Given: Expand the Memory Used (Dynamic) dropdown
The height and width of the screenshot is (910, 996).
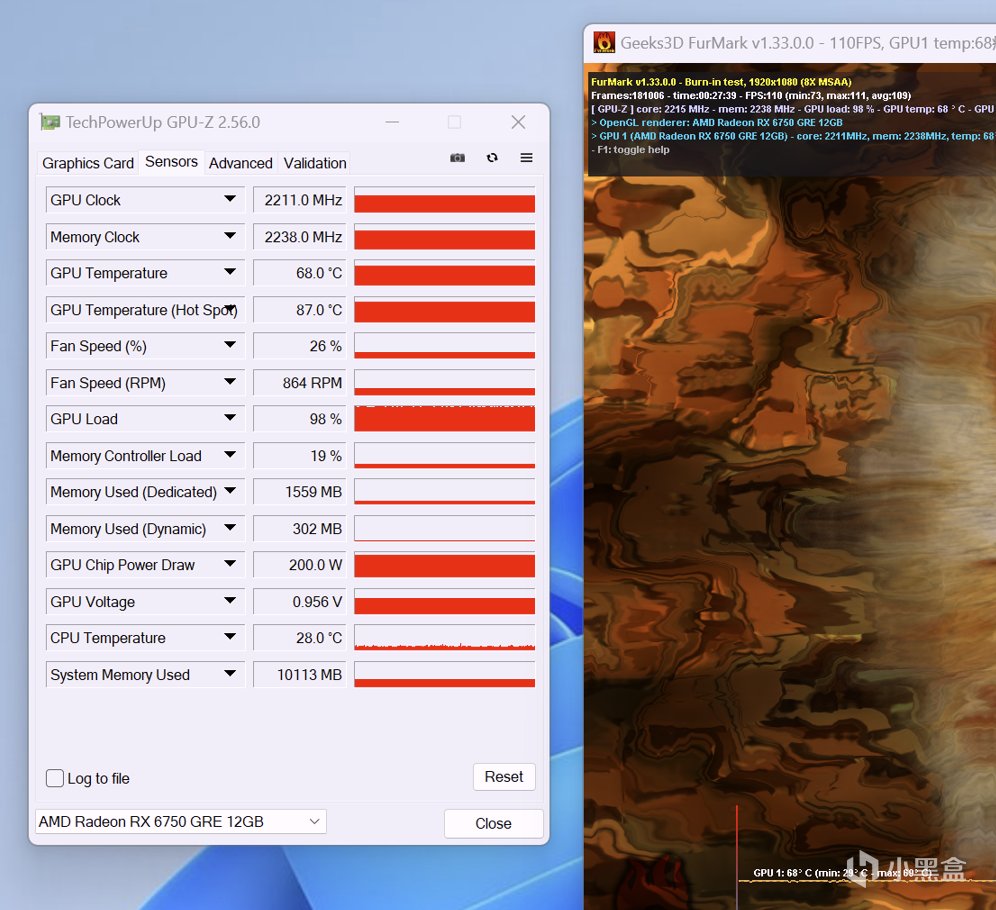Looking at the screenshot, I should point(230,528).
